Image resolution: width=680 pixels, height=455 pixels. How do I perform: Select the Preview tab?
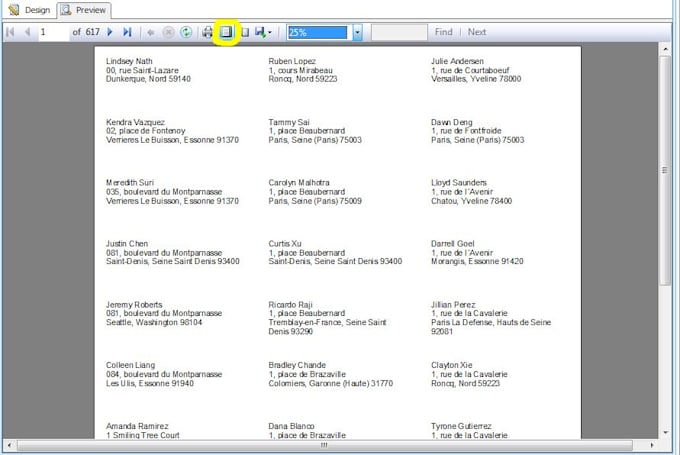click(x=84, y=9)
